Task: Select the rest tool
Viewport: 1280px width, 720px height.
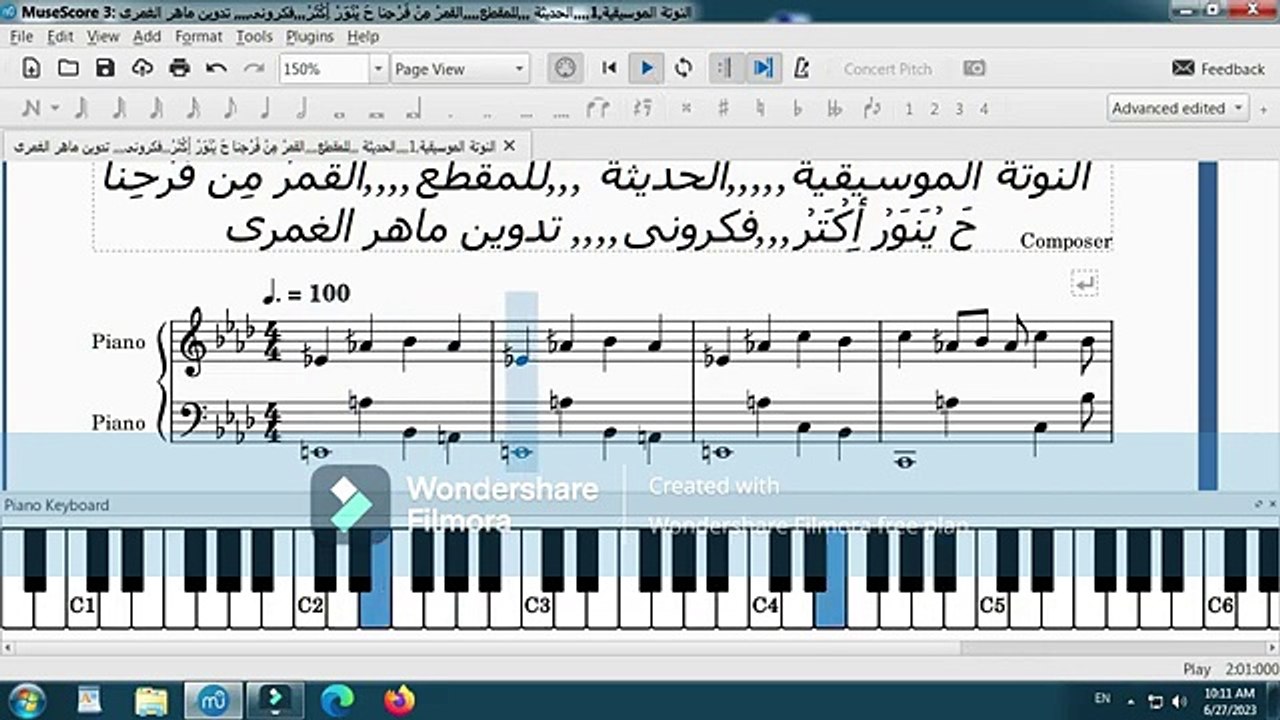Action: click(x=643, y=108)
